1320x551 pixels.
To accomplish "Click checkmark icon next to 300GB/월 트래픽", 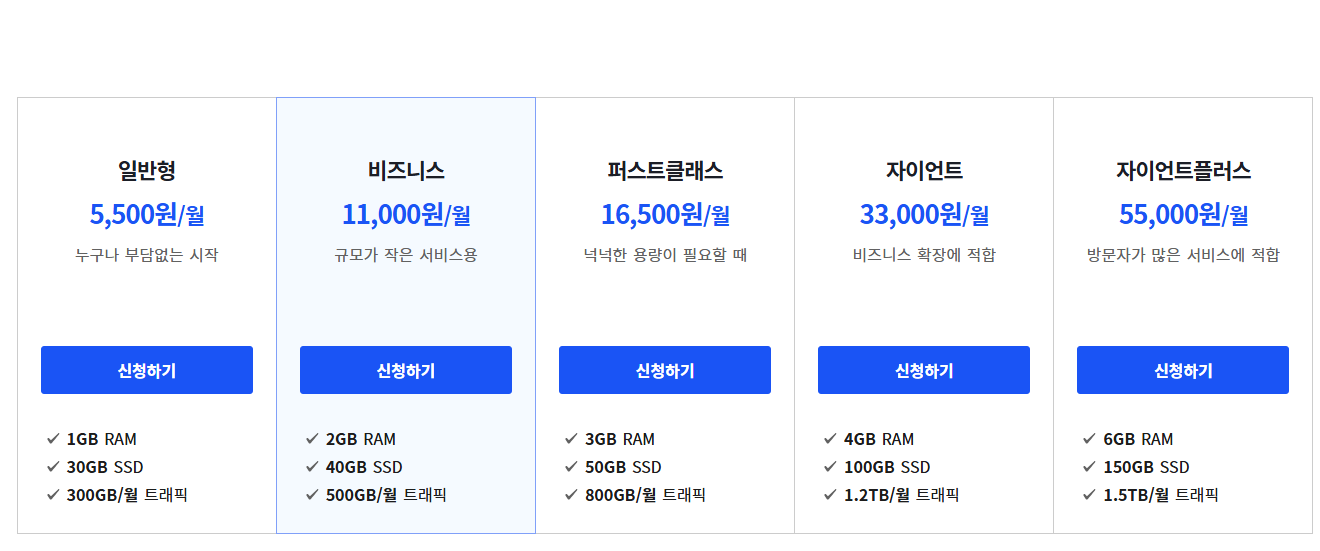I will [x=53, y=495].
